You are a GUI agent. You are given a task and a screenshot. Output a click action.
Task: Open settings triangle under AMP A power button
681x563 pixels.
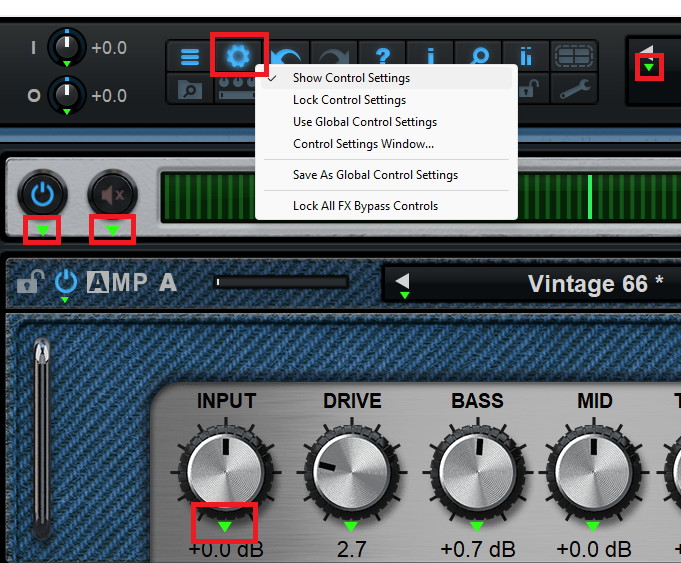coord(65,300)
